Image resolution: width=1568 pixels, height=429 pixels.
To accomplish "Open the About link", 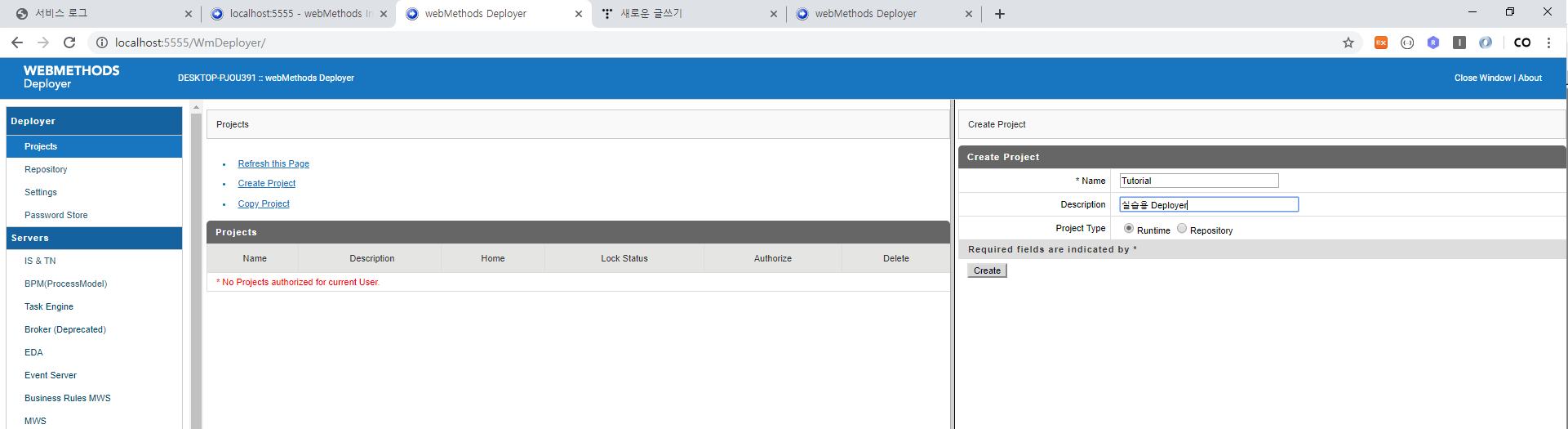I will (1530, 78).
